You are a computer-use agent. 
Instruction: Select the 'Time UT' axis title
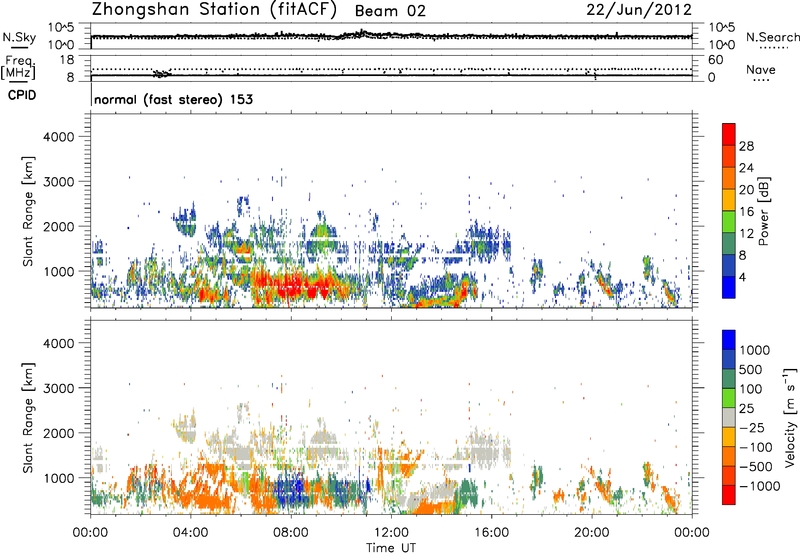[x=391, y=548]
